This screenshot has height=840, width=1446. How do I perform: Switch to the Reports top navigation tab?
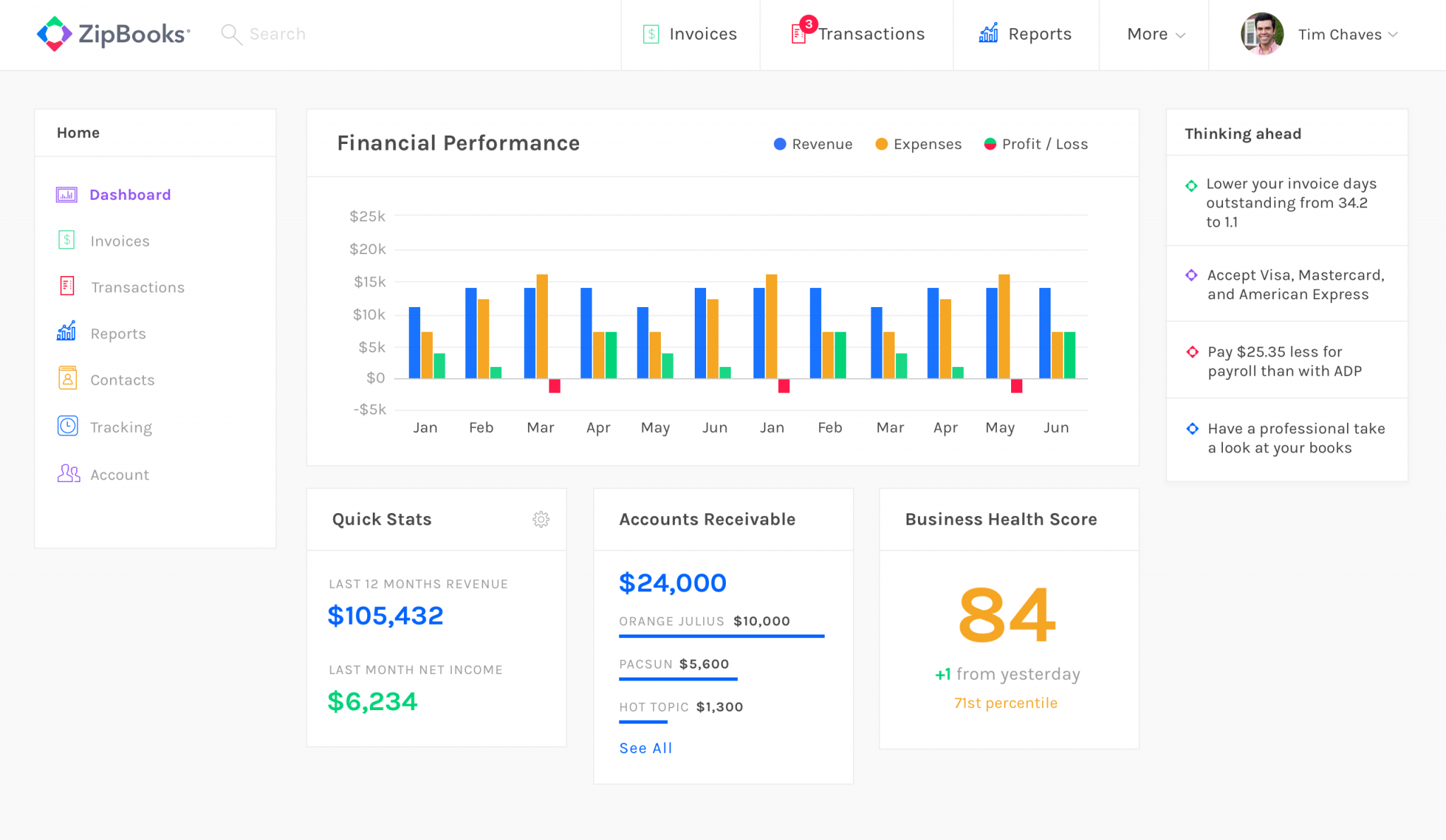pyautogui.click(x=1026, y=34)
